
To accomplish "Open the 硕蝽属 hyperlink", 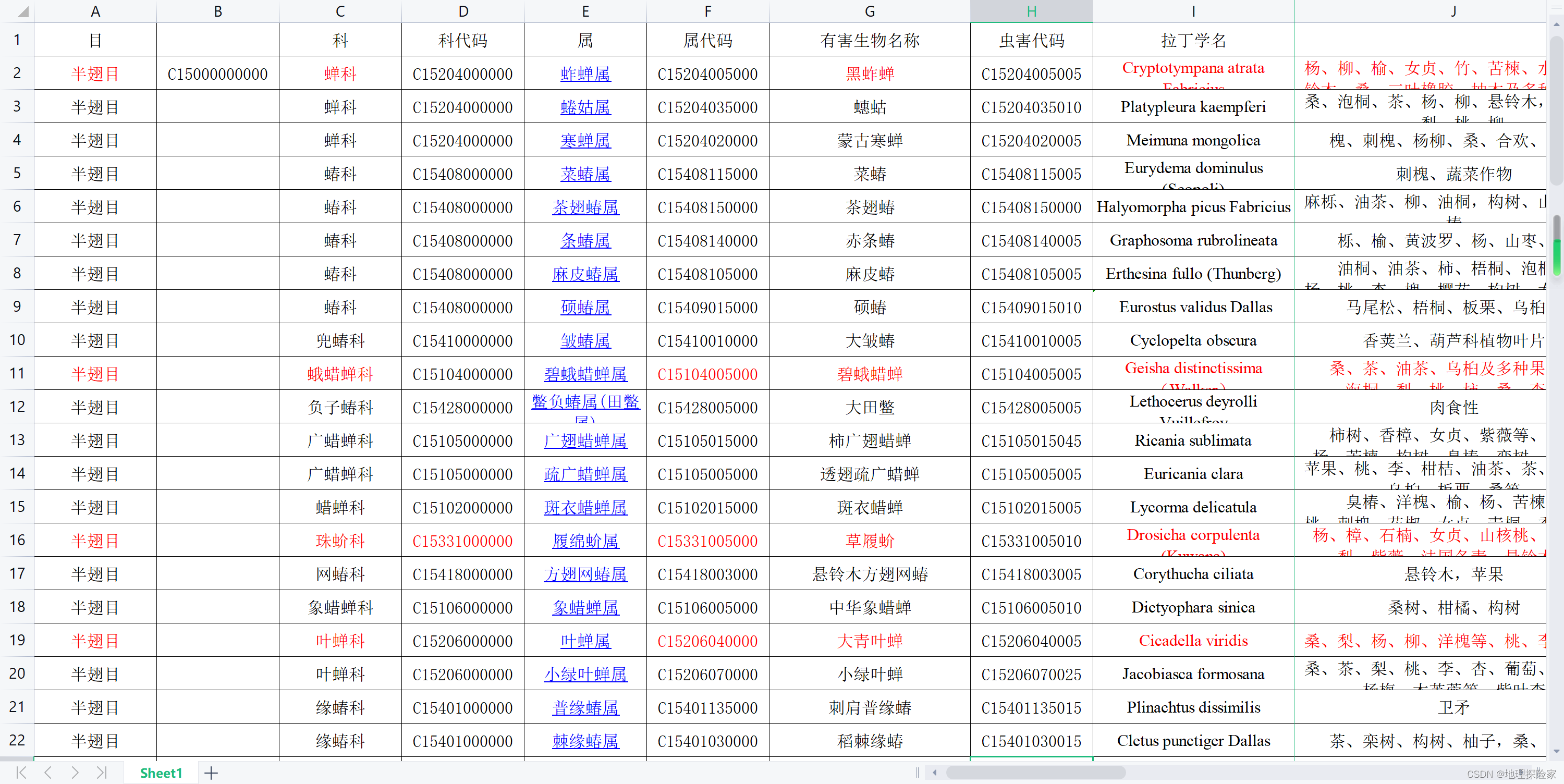I will click(x=585, y=308).
